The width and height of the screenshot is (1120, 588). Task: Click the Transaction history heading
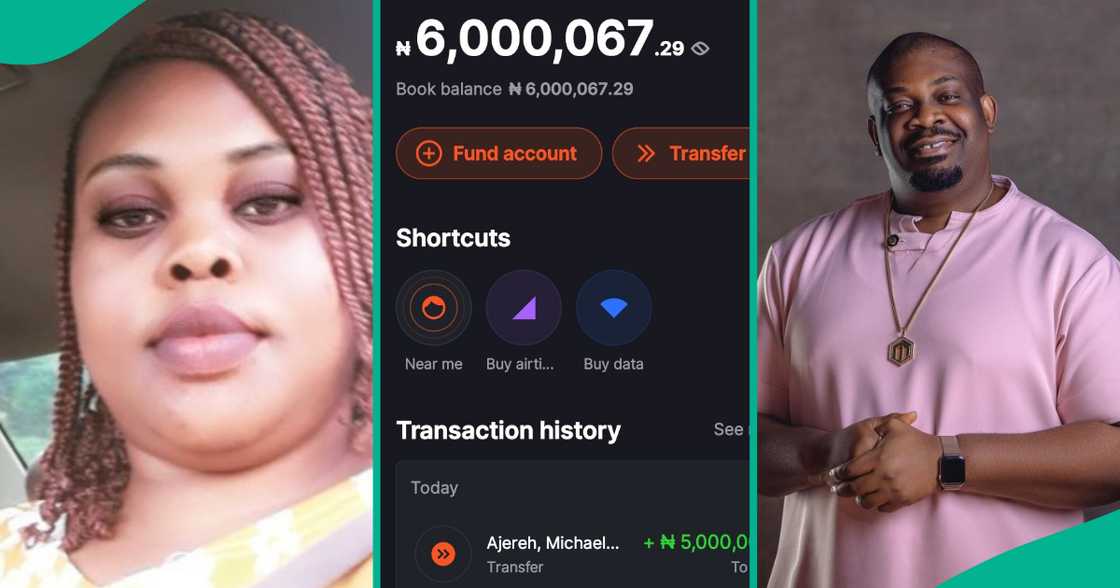click(x=509, y=431)
